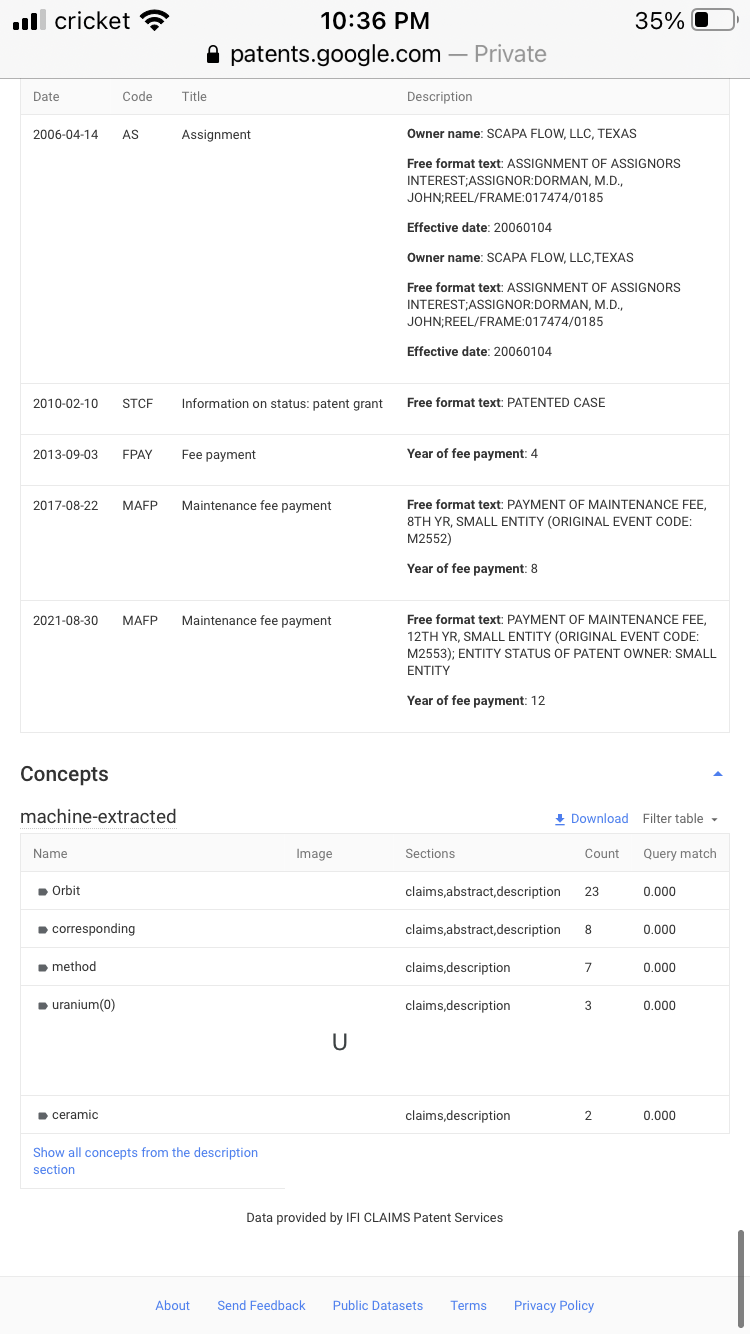Image resolution: width=750 pixels, height=1334 pixels.
Task: Tap the Query match column header
Action: pos(680,854)
